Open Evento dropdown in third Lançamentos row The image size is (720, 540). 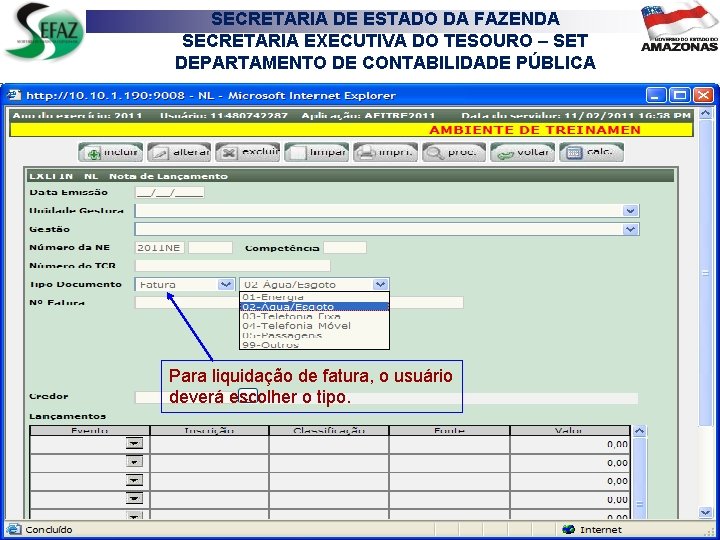point(134,480)
